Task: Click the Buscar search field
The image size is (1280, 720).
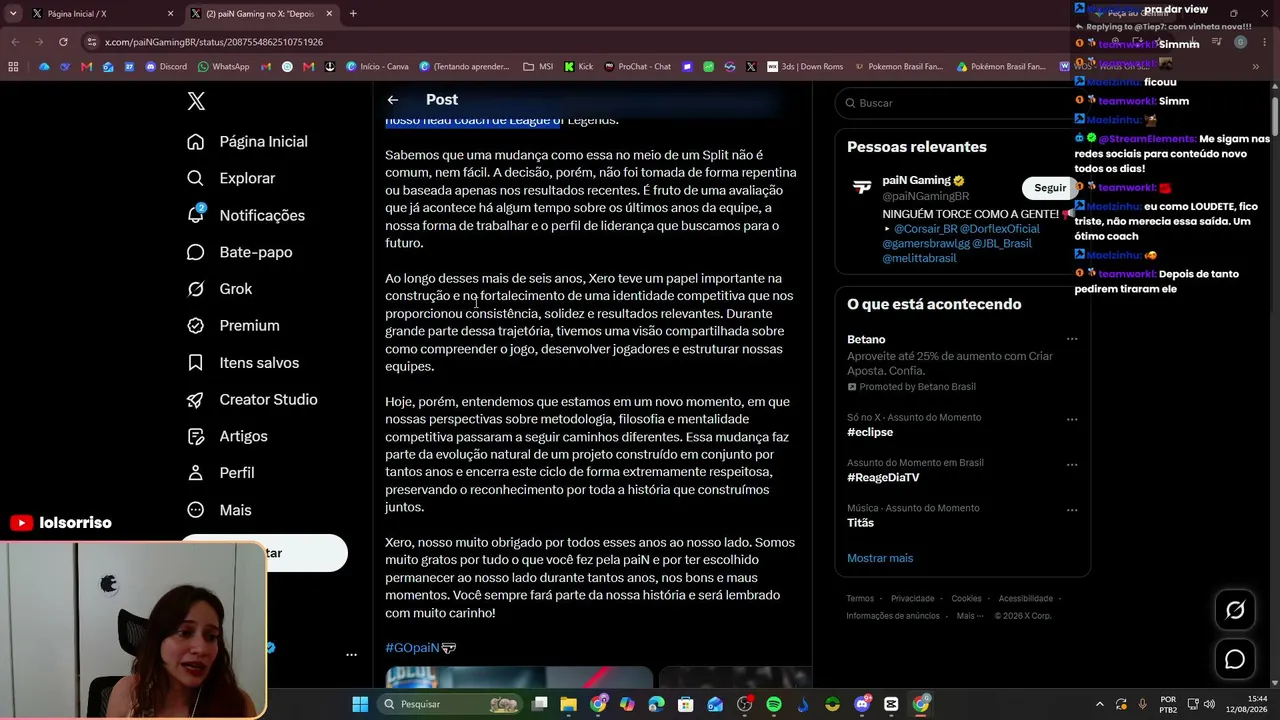Action: tap(961, 103)
